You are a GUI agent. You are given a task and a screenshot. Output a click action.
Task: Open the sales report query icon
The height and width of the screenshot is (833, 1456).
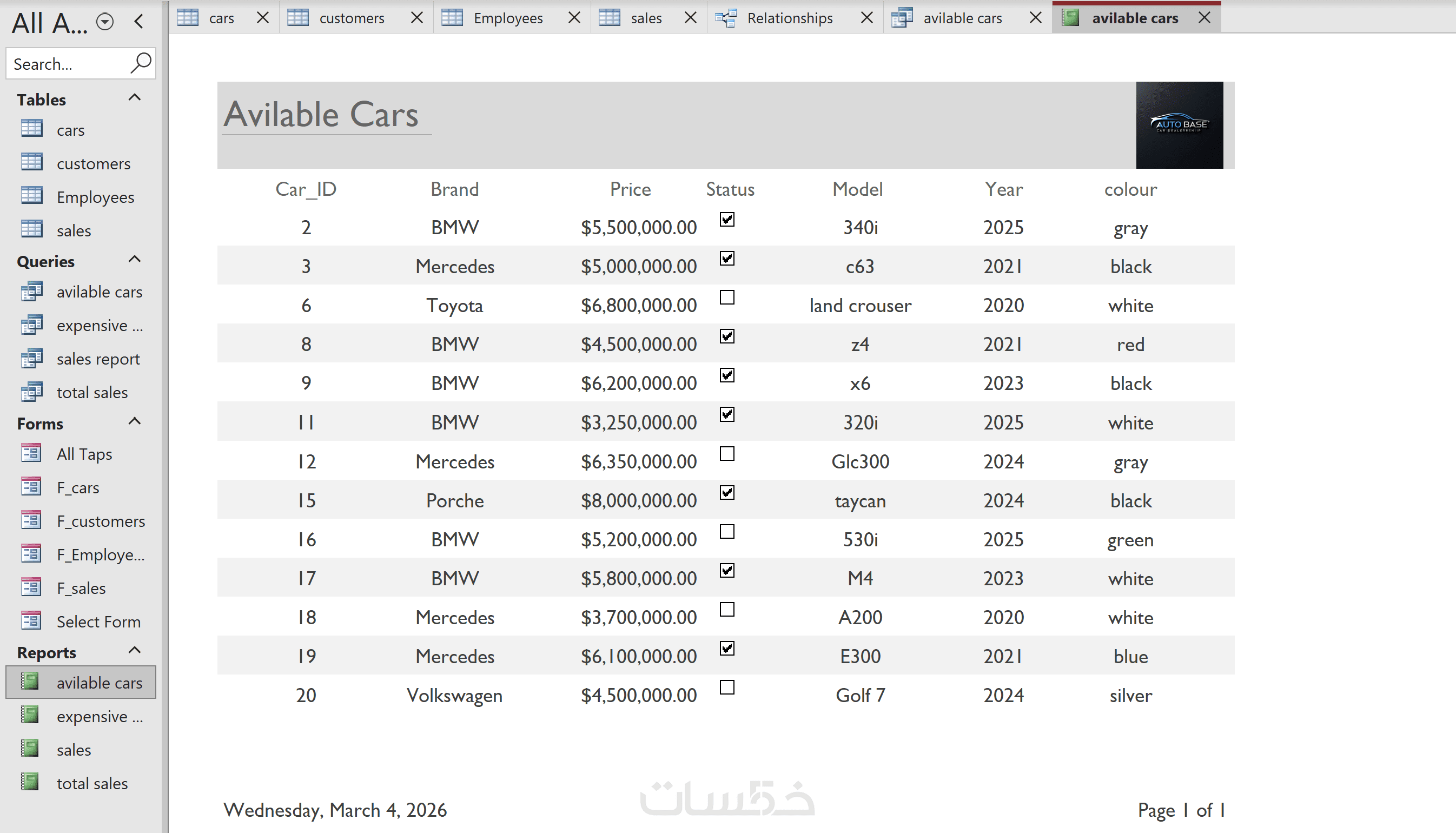(31, 358)
